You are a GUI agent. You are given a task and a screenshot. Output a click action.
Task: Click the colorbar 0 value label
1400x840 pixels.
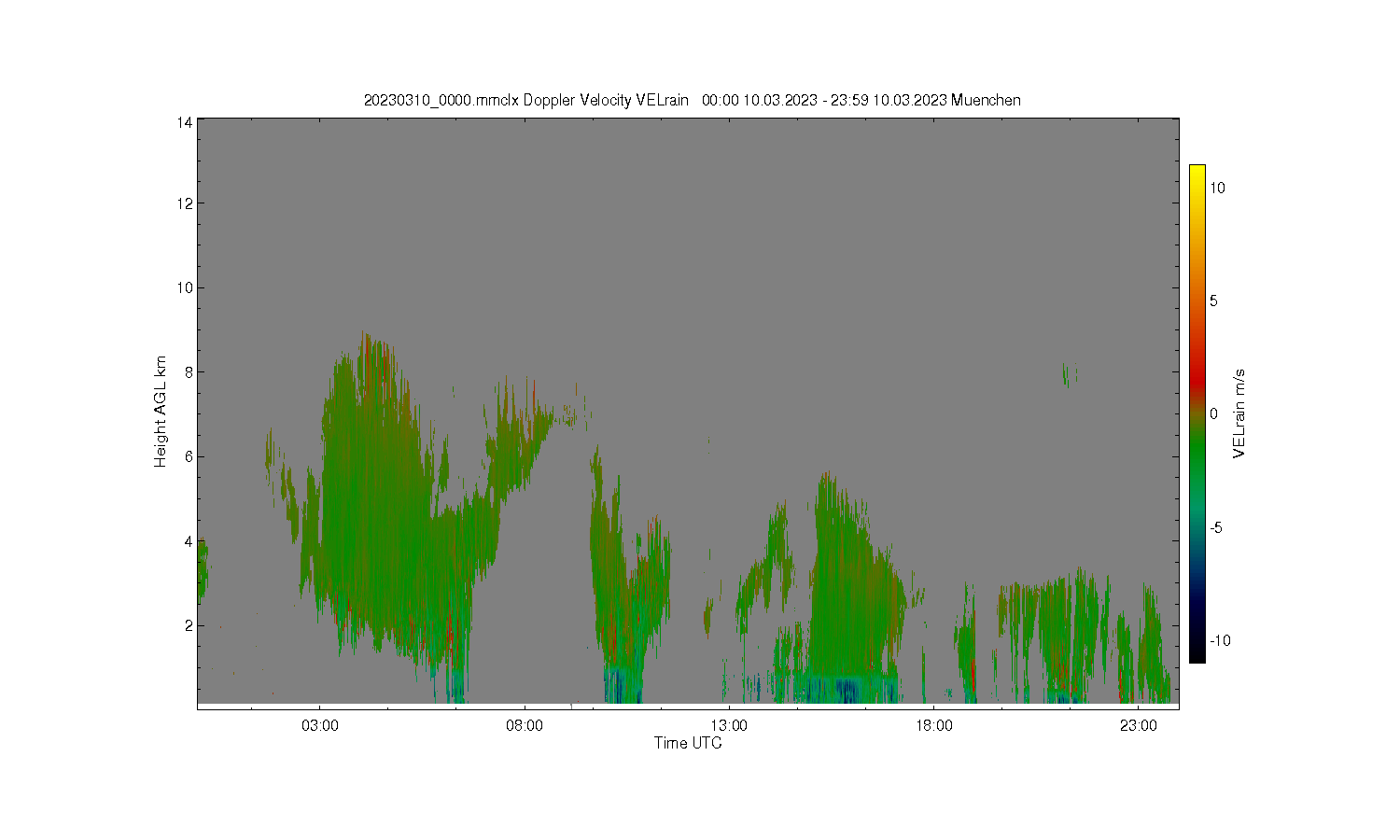pyautogui.click(x=1214, y=414)
